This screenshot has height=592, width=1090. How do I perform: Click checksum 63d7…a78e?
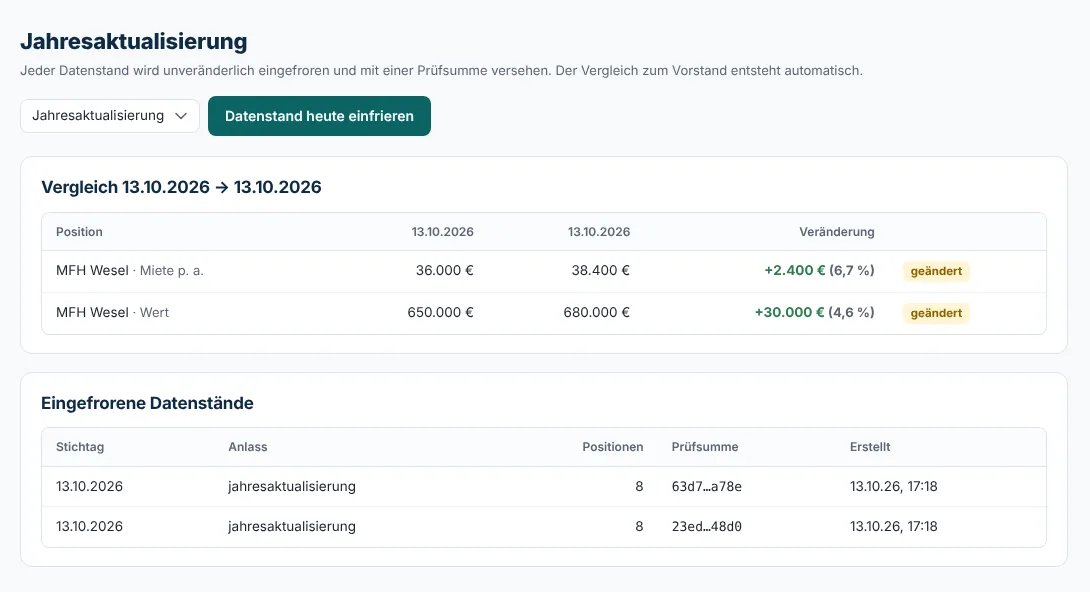[706, 486]
